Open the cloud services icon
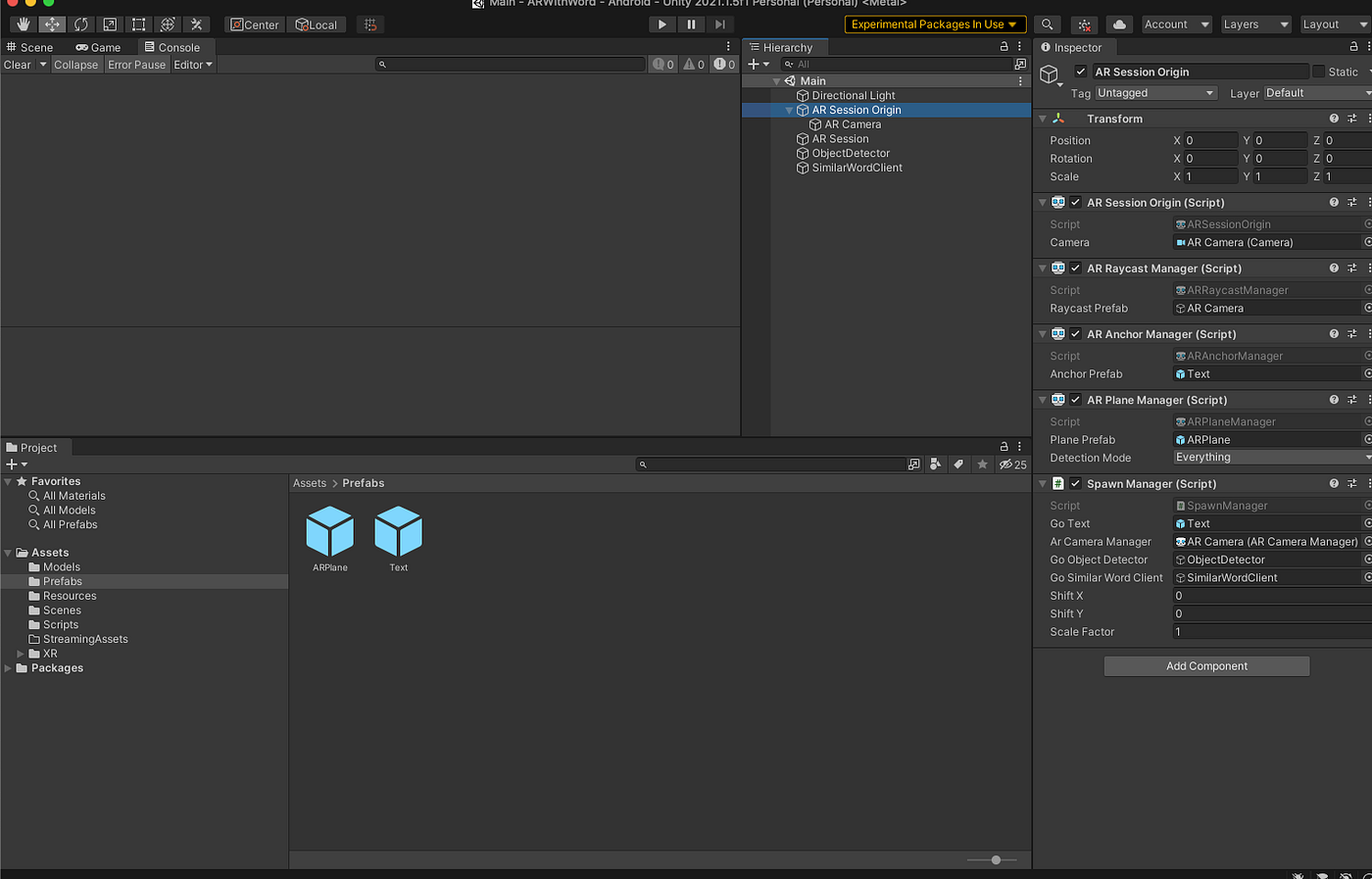Screen dimensions: 1372x879 [1119, 24]
